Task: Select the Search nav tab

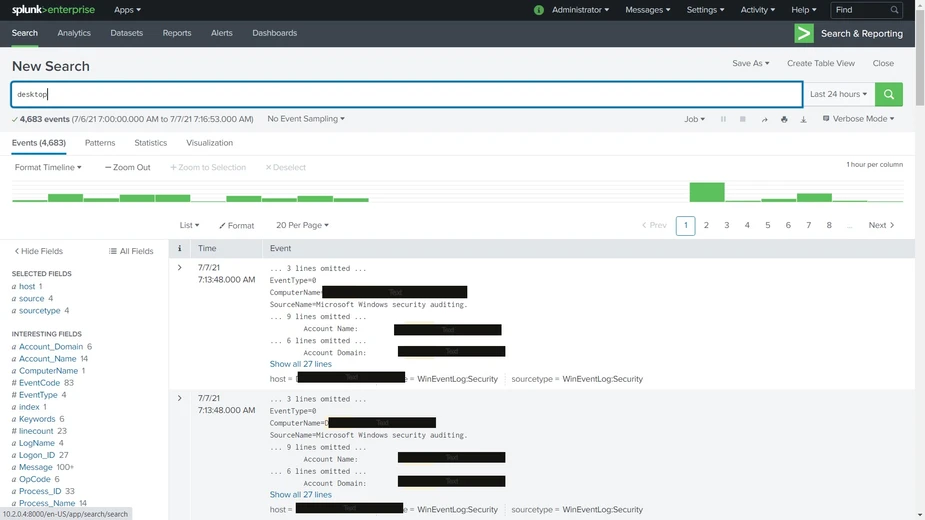Action: point(25,33)
